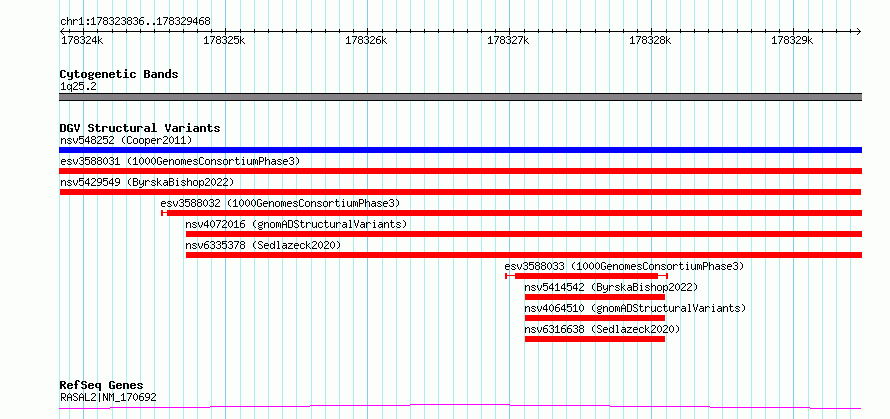
Task: Click the Cytogenetic Bands track title
Action: pyautogui.click(x=119, y=74)
